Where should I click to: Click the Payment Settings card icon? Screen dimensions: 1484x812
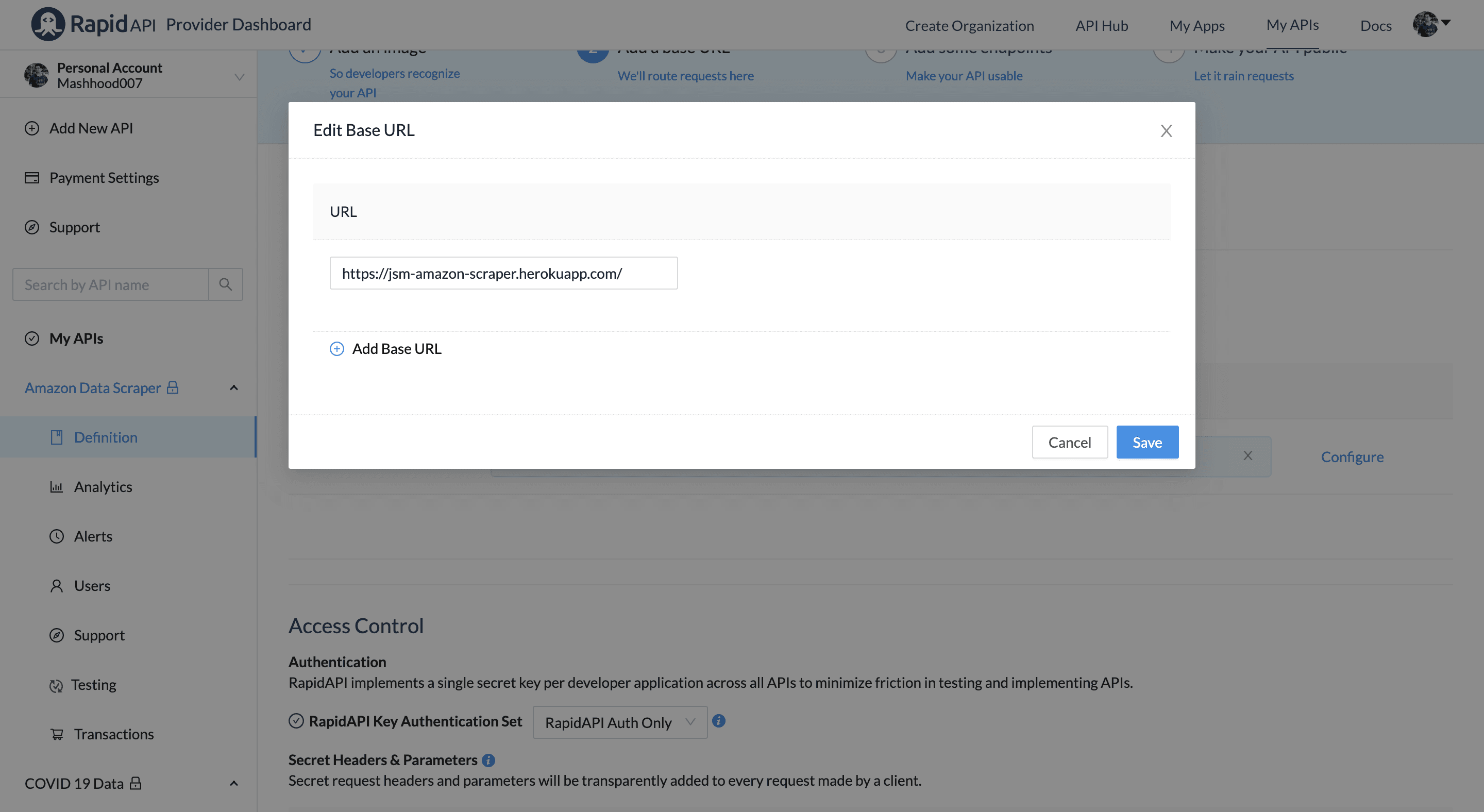[31, 177]
